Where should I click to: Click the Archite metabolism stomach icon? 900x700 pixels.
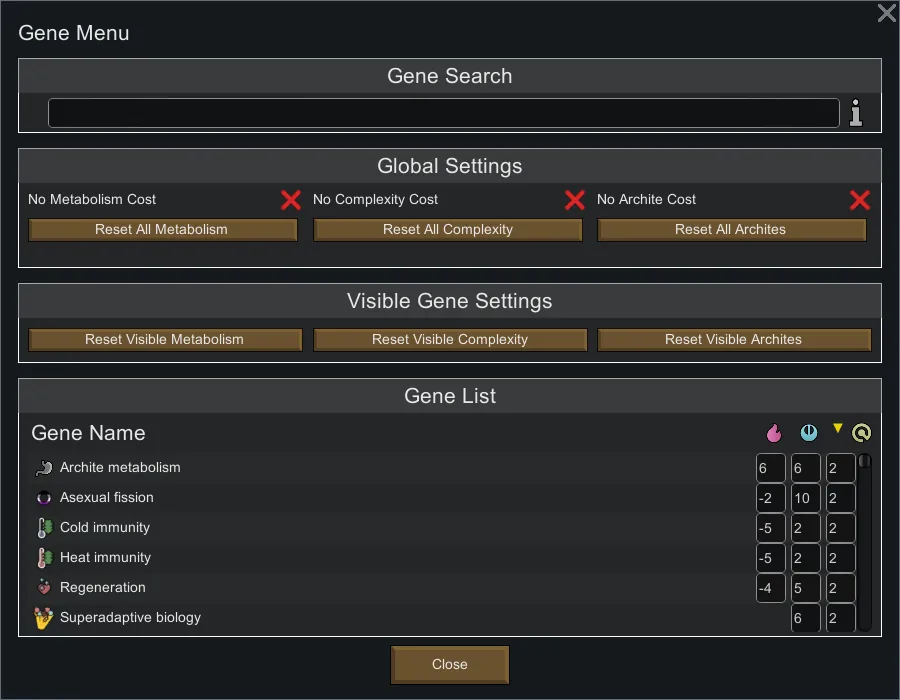click(x=43, y=468)
